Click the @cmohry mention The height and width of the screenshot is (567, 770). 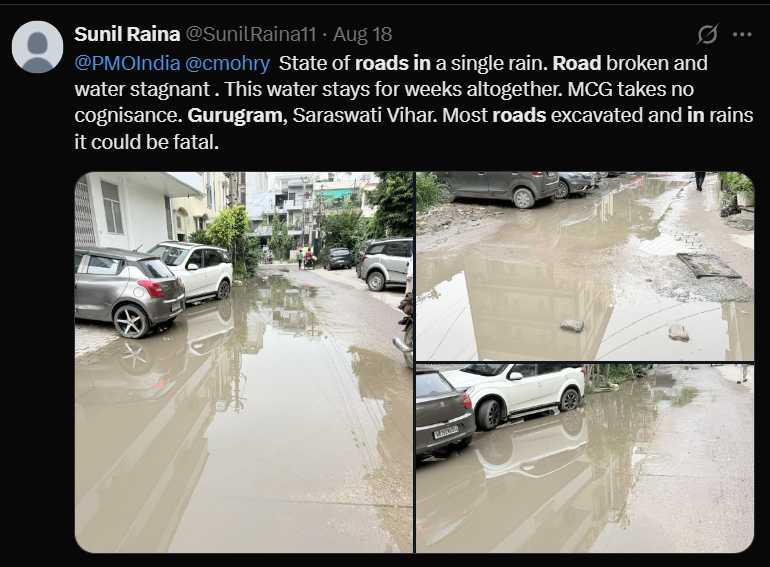[x=228, y=63]
